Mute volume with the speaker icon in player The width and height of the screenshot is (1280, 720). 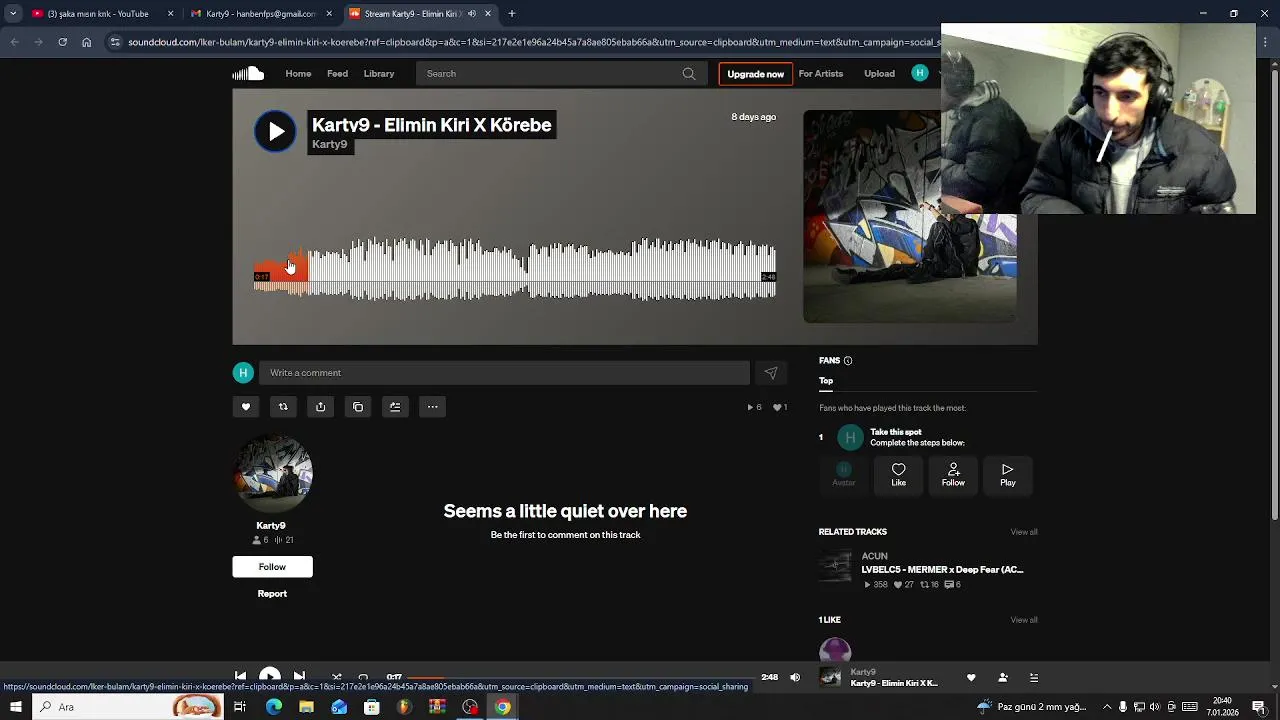click(795, 677)
